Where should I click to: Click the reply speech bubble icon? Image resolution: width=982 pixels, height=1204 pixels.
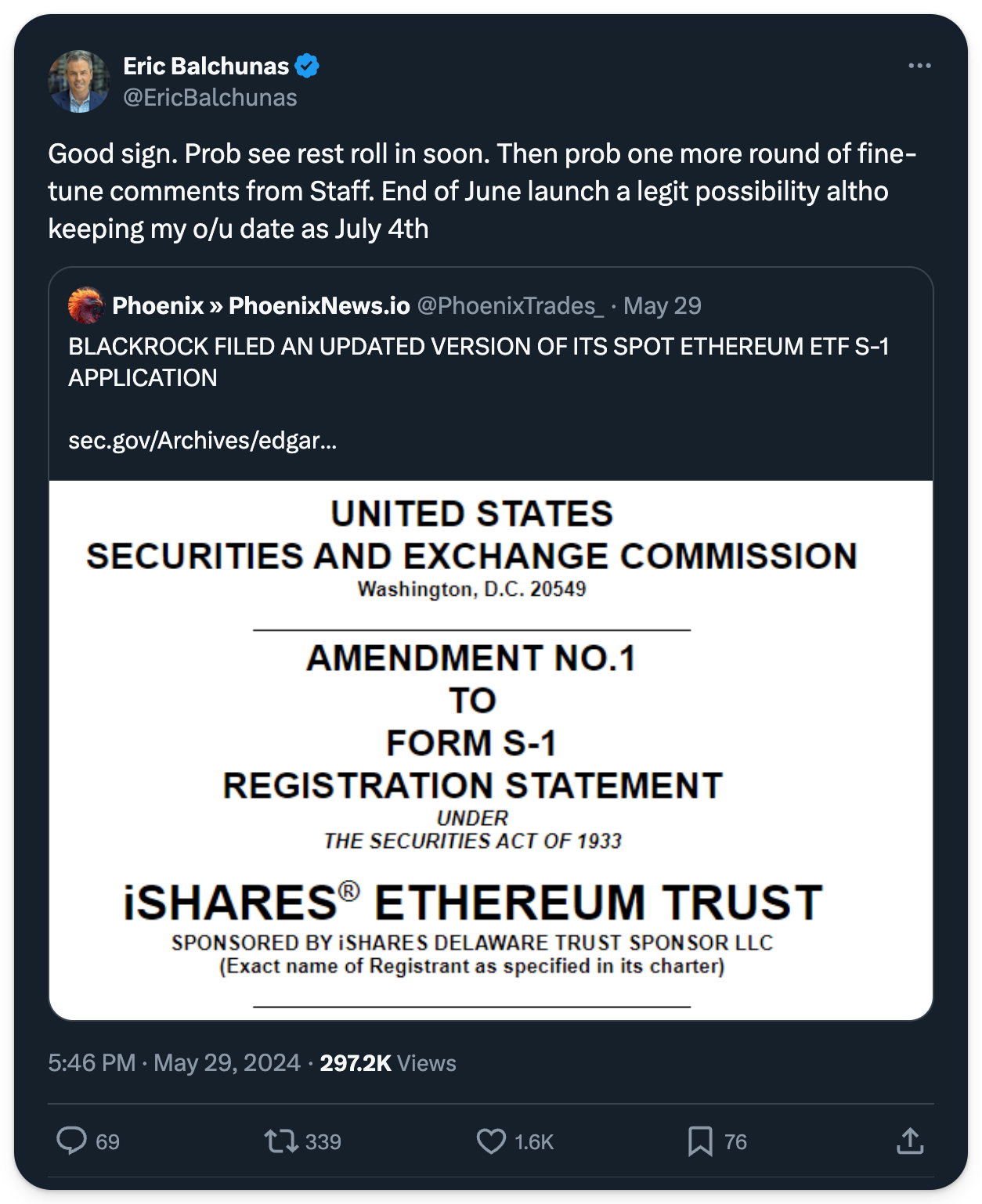[71, 1141]
